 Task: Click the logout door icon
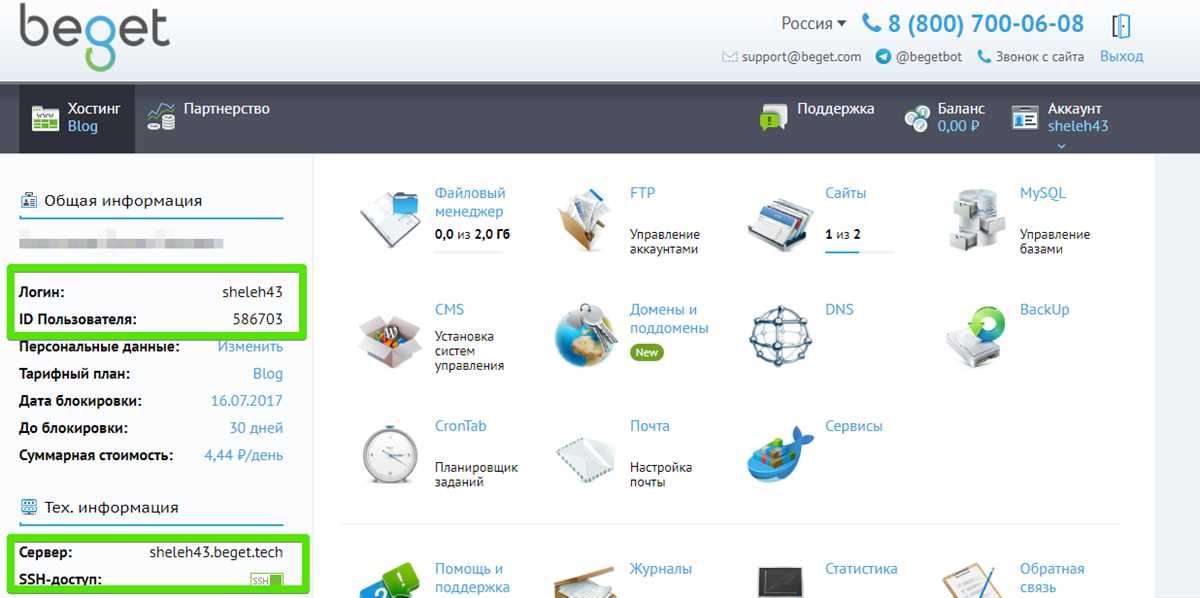pos(1121,25)
